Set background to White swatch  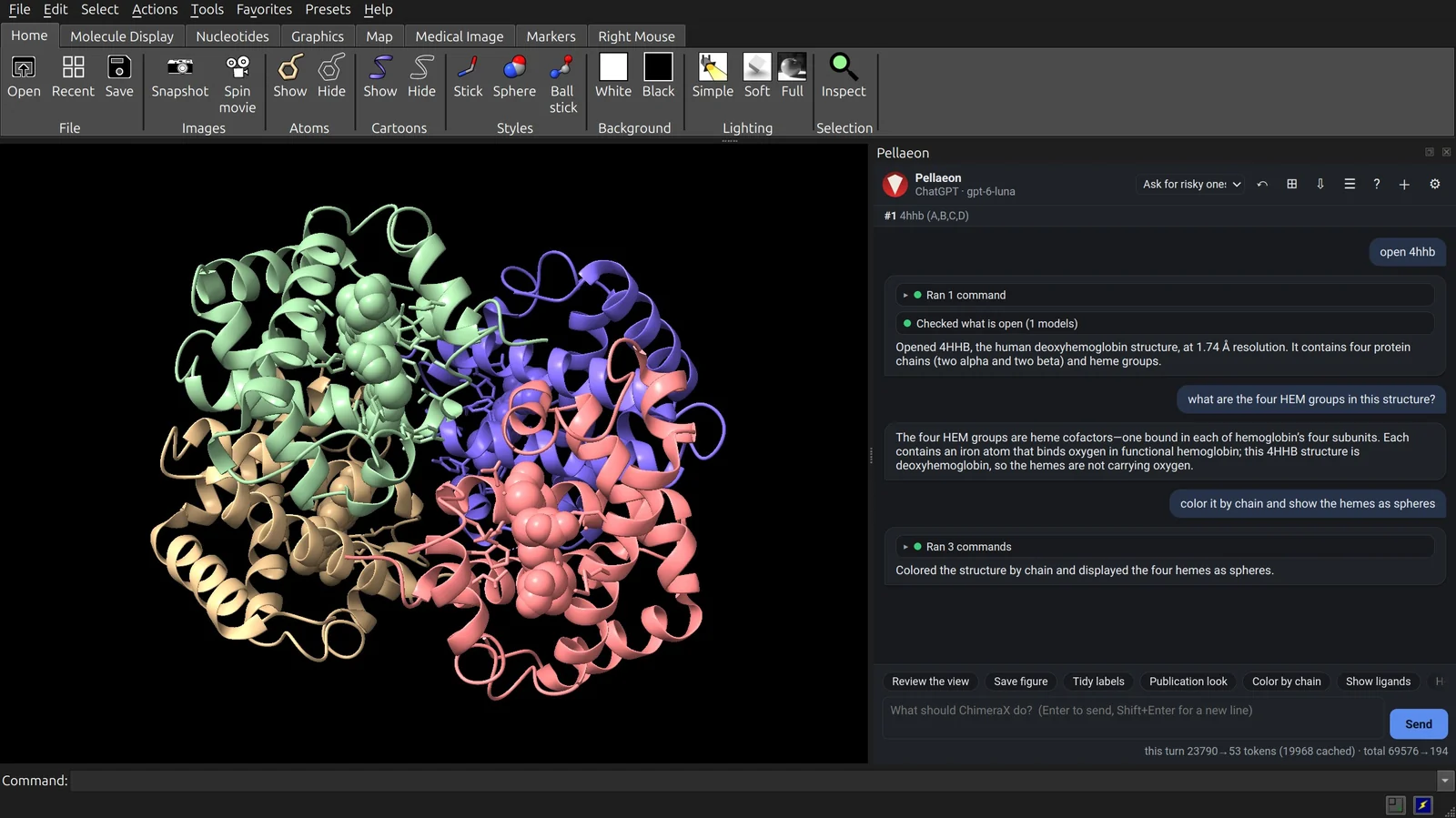(613, 67)
